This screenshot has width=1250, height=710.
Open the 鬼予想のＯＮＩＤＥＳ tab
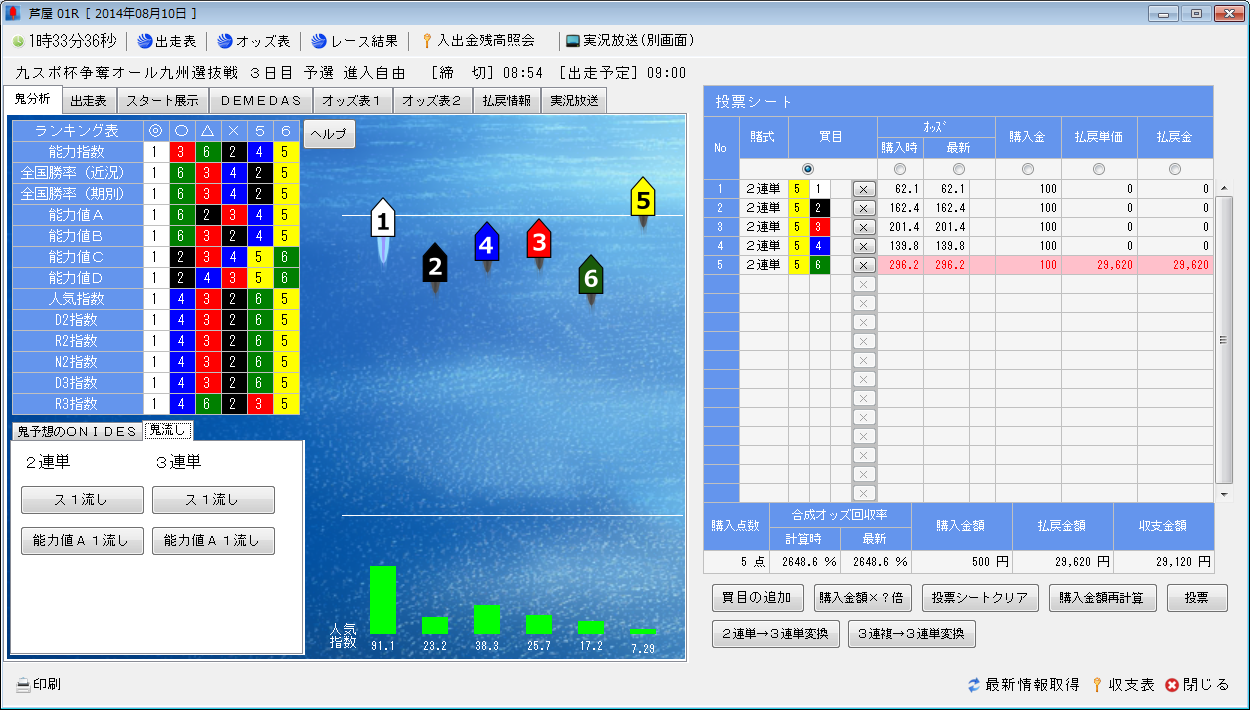click(77, 431)
